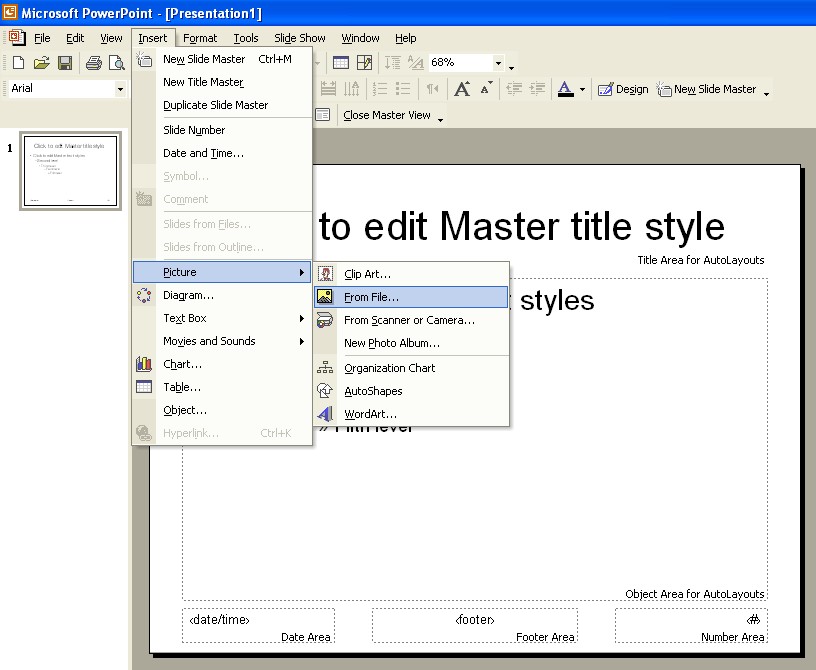The height and width of the screenshot is (670, 816).
Task: Open the Font Color dropdown arrow
Action: pos(582,89)
